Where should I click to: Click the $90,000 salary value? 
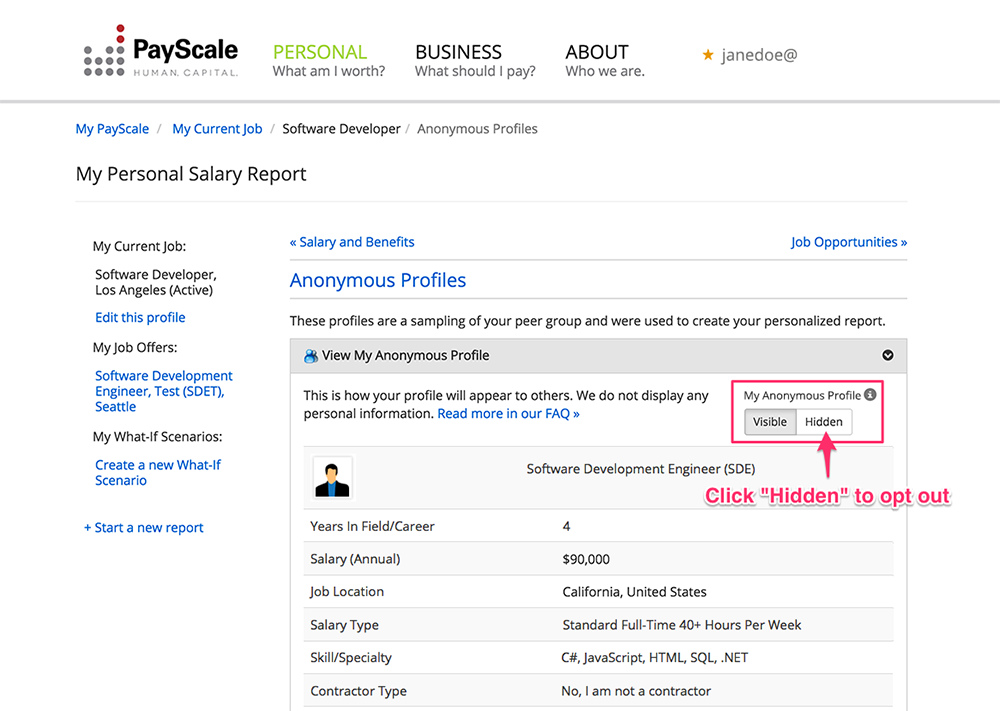[x=586, y=559]
